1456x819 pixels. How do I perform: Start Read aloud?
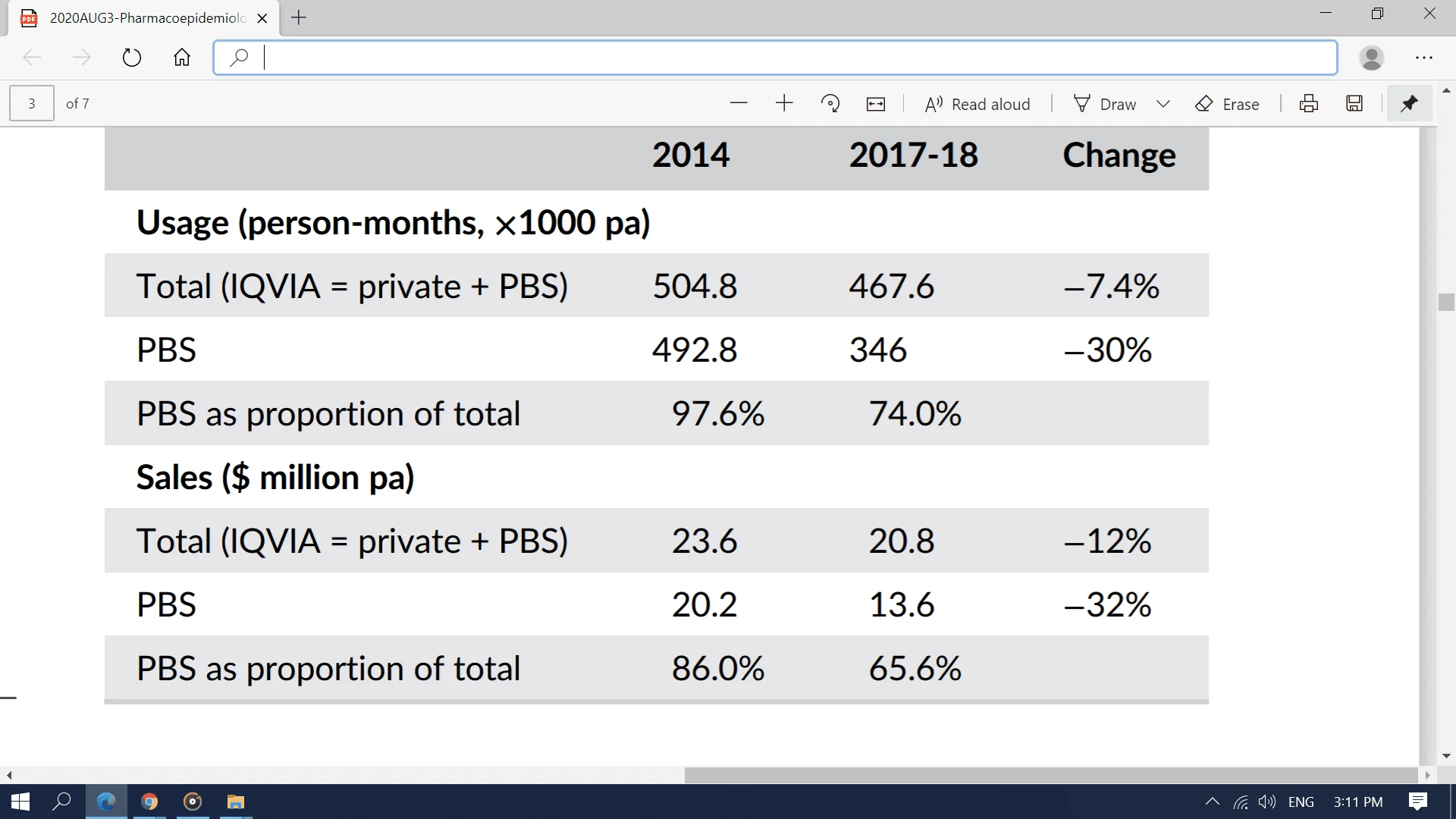977,104
